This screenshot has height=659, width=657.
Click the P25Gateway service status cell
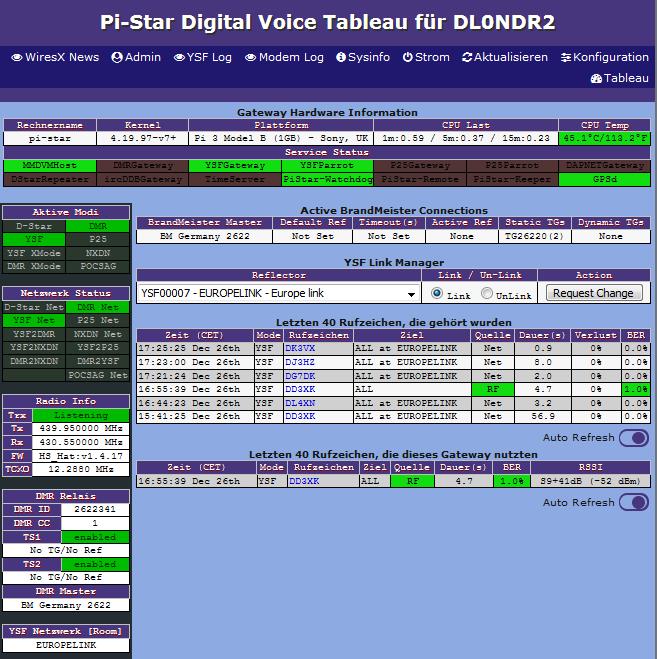[420, 166]
